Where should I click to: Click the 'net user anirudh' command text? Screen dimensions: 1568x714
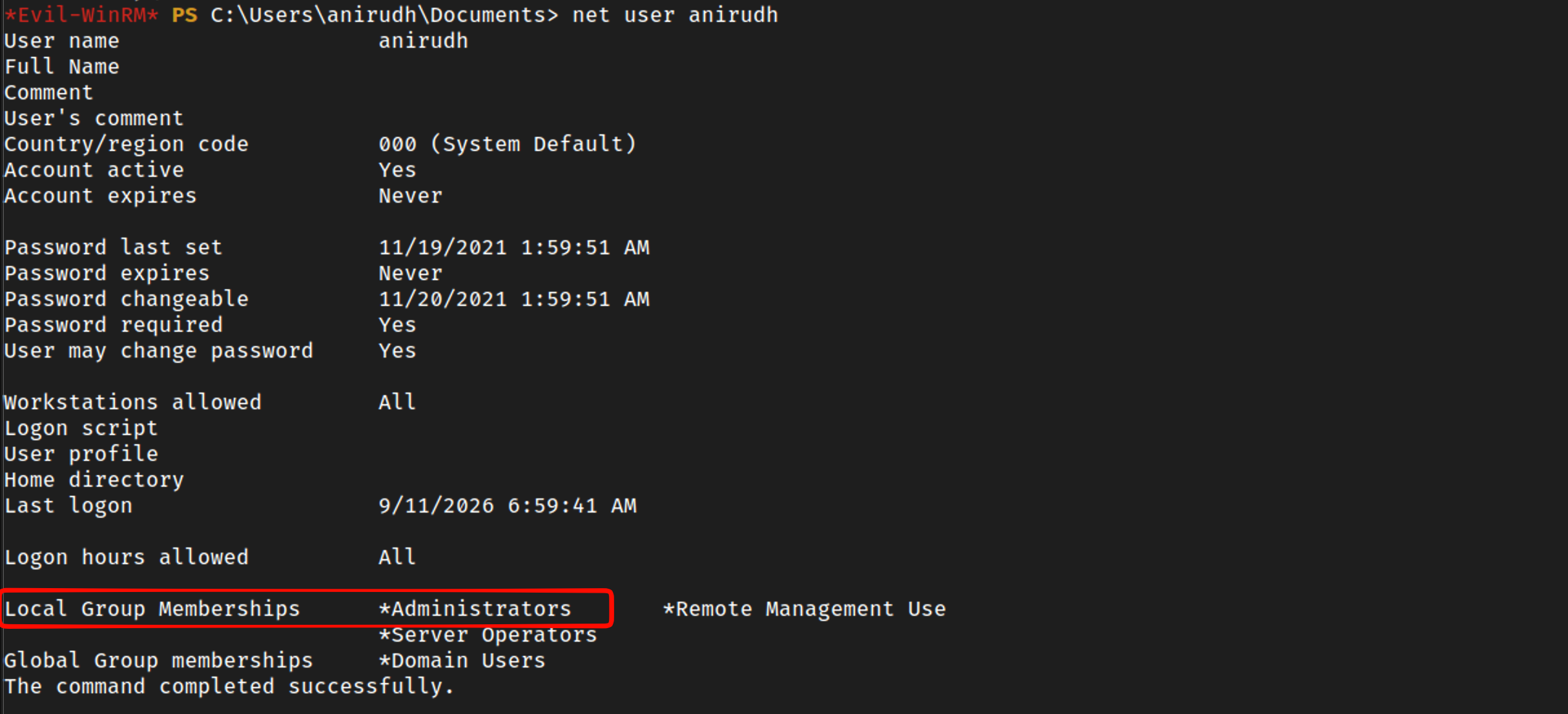[675, 14]
